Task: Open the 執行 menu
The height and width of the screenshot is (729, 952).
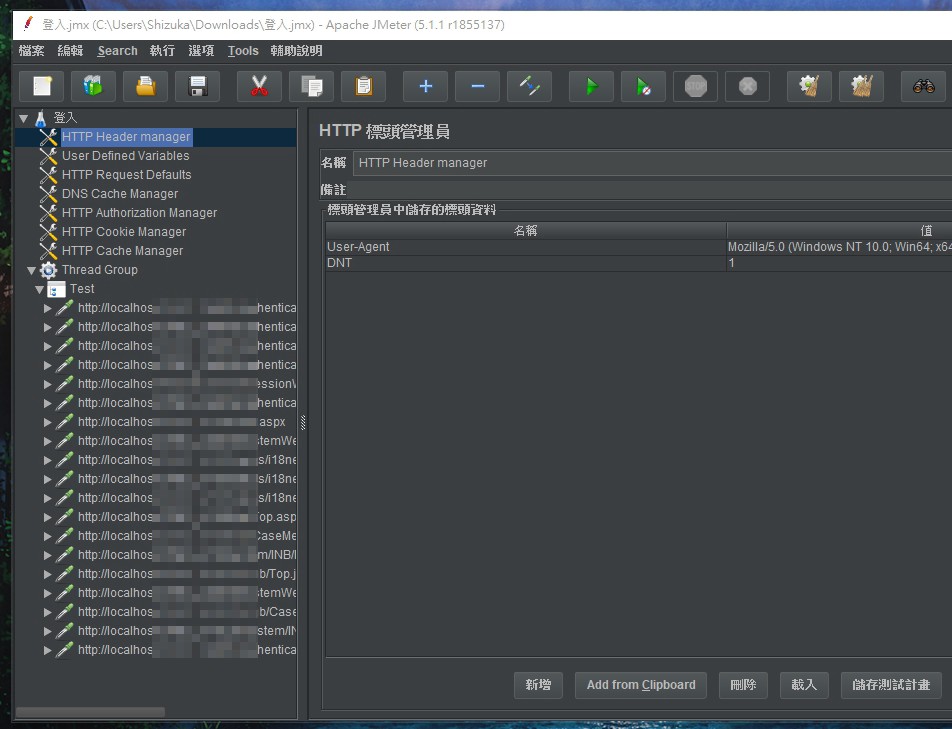Action: tap(162, 51)
